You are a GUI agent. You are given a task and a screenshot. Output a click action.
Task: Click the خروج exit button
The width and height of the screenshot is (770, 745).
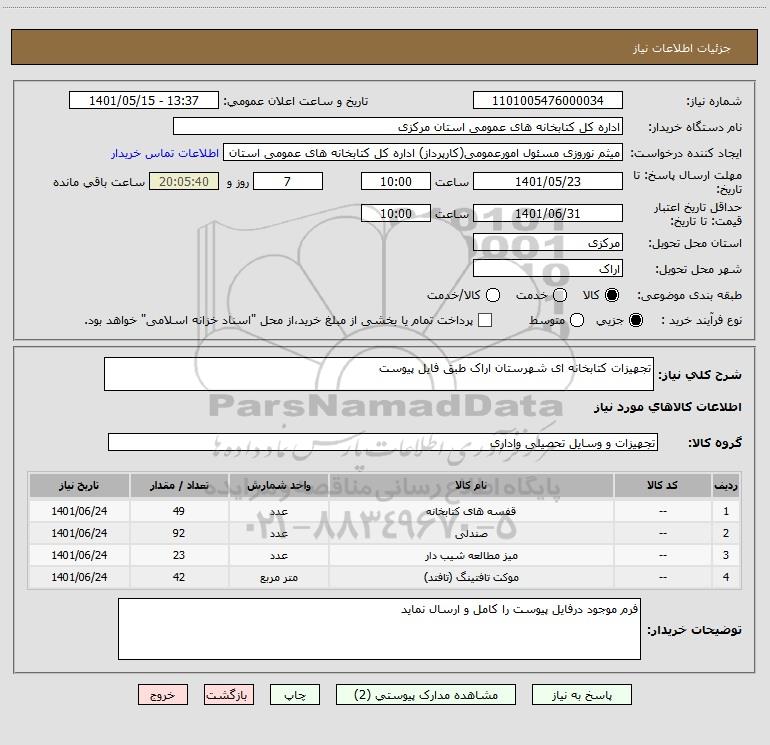[163, 695]
